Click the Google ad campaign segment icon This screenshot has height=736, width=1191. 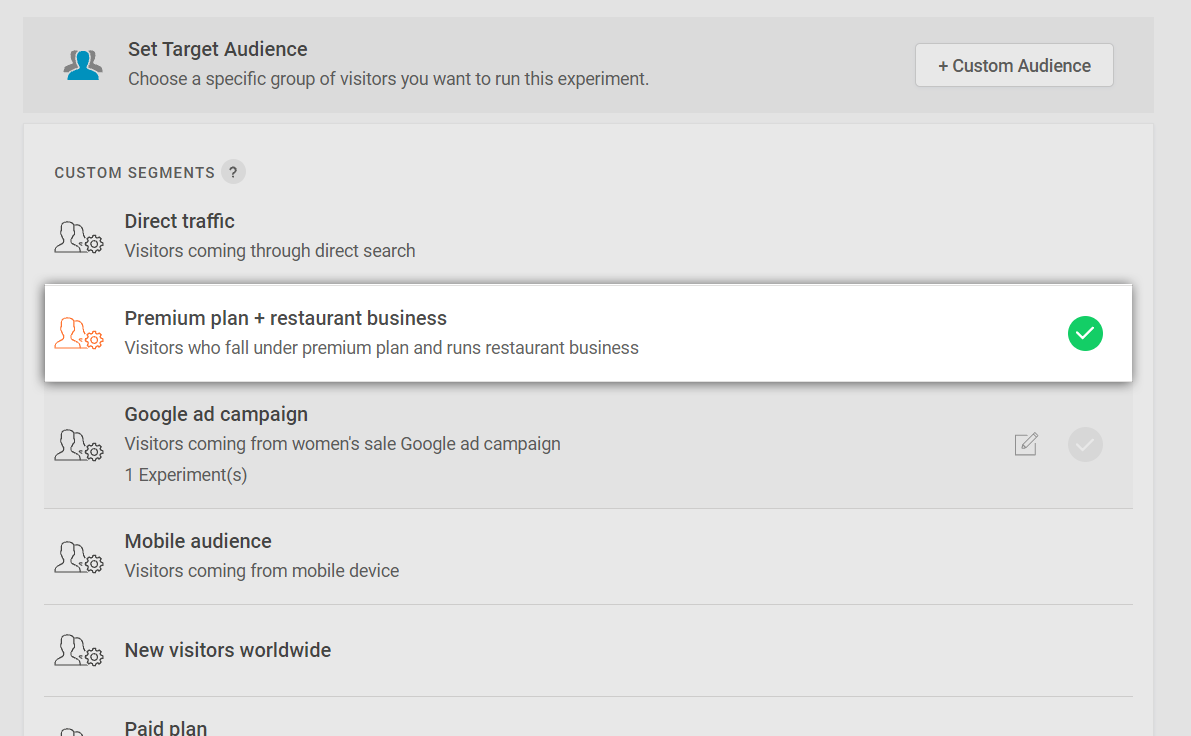coord(79,444)
